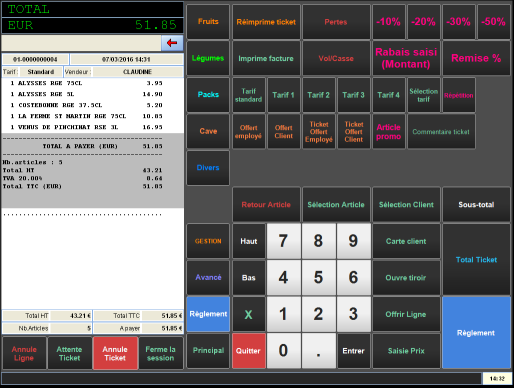The width and height of the screenshot is (514, 388).
Task: Open the Cave category
Action: [x=208, y=131]
